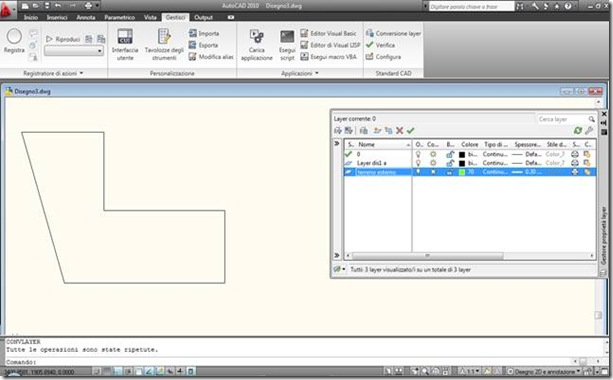Switch to the Annota ribbon tab
This screenshot has width=613, height=380.
coord(86,17)
